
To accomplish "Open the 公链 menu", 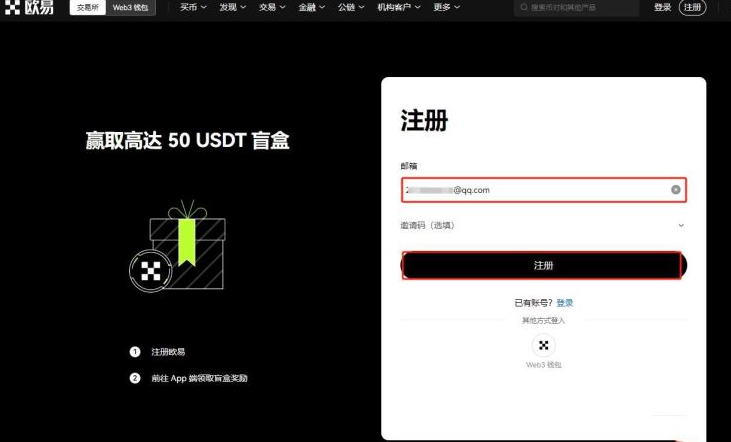I will [350, 8].
